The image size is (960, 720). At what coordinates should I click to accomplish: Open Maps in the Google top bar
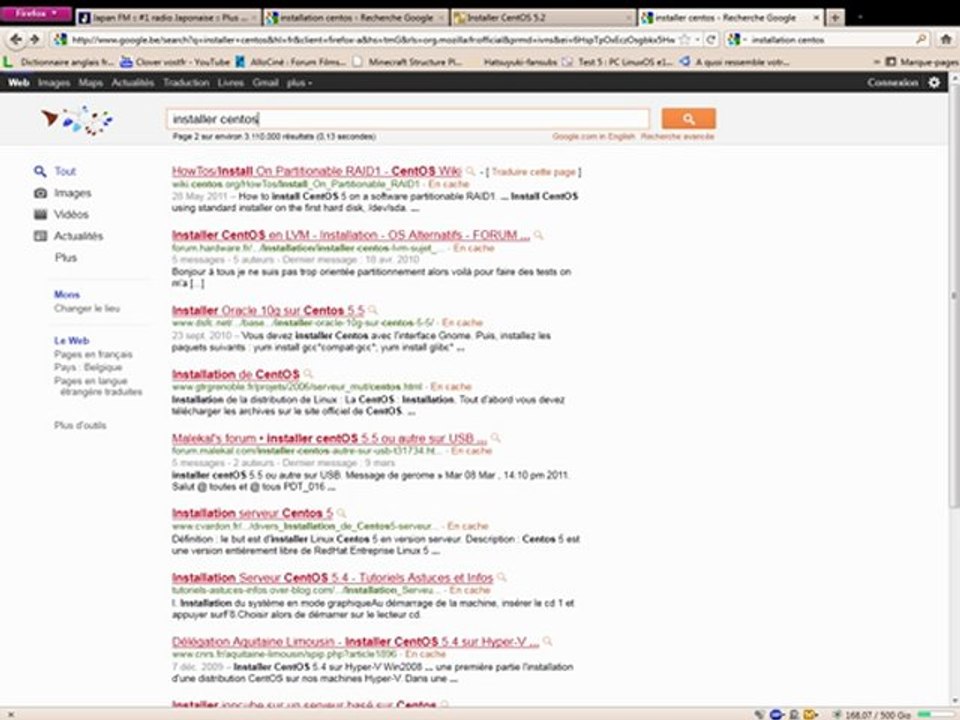(91, 83)
